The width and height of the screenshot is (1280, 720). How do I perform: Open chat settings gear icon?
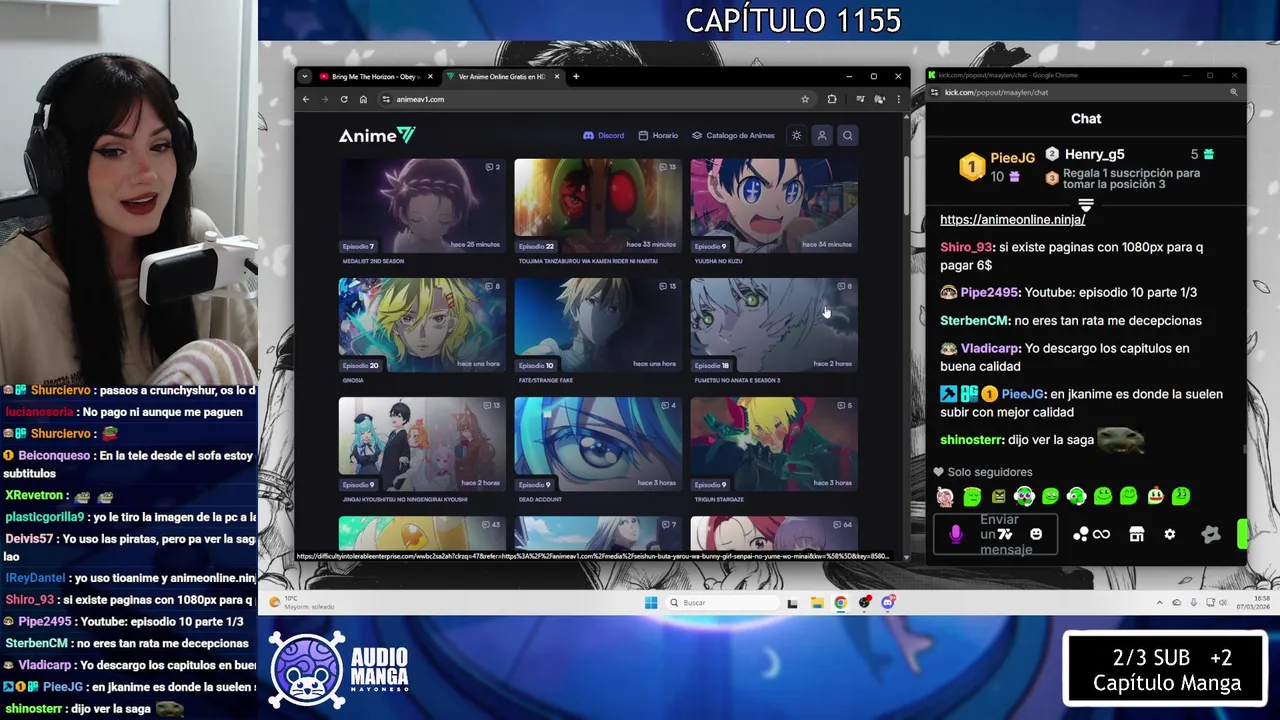[x=1170, y=535]
